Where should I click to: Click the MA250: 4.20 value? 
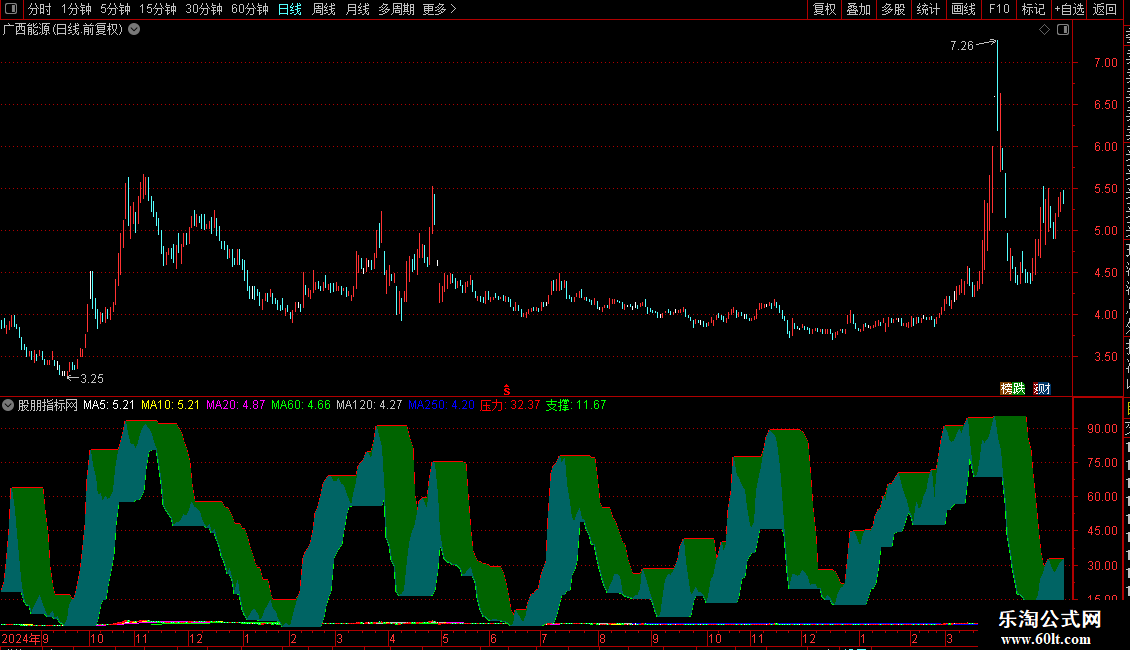point(441,405)
